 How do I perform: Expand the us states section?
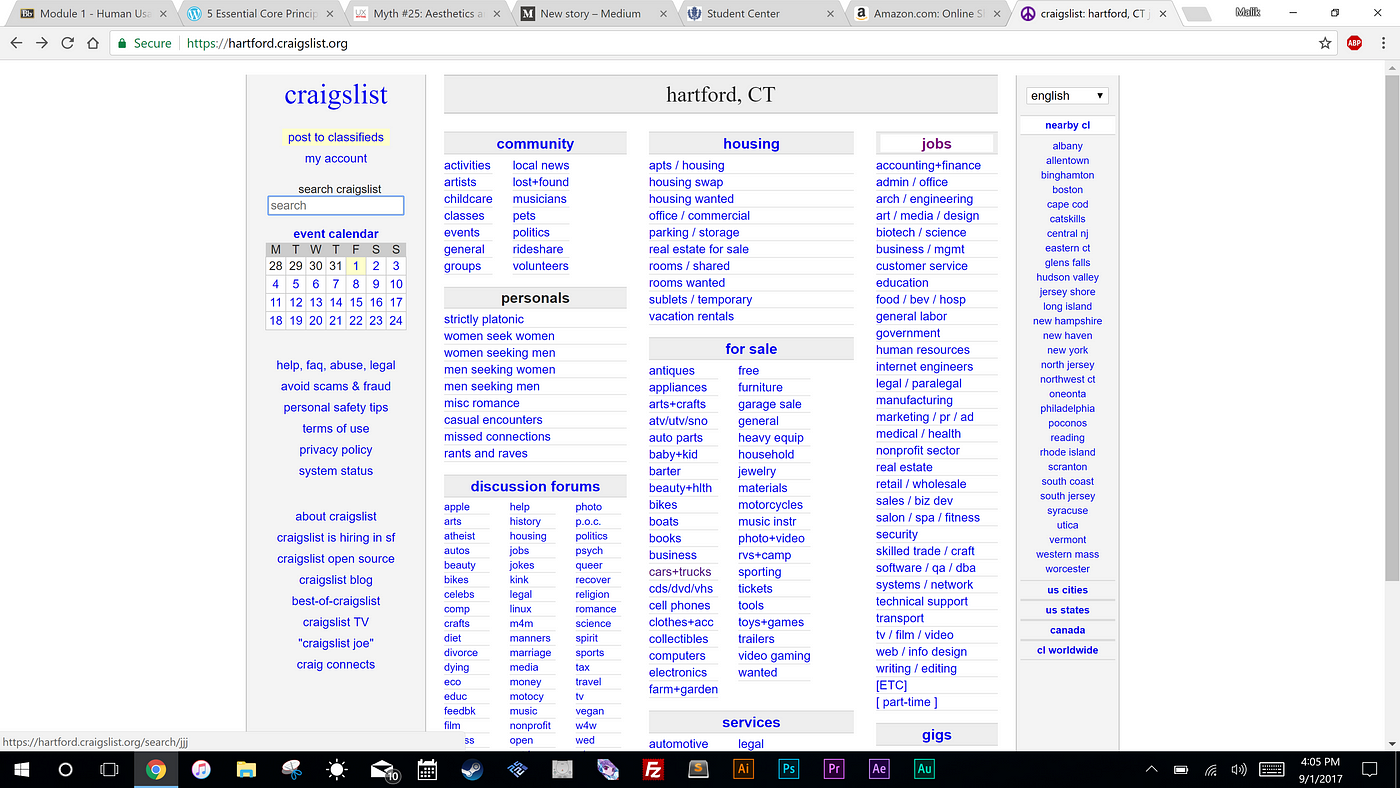pos(1067,610)
